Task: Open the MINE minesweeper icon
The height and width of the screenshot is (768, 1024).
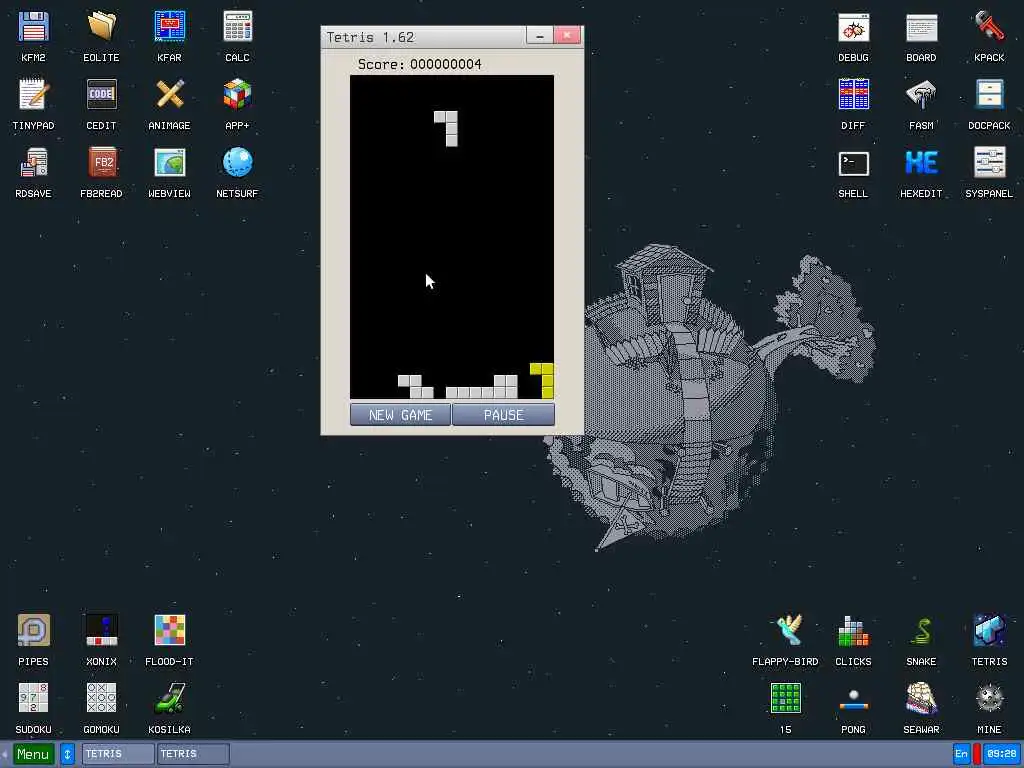Action: [989, 699]
